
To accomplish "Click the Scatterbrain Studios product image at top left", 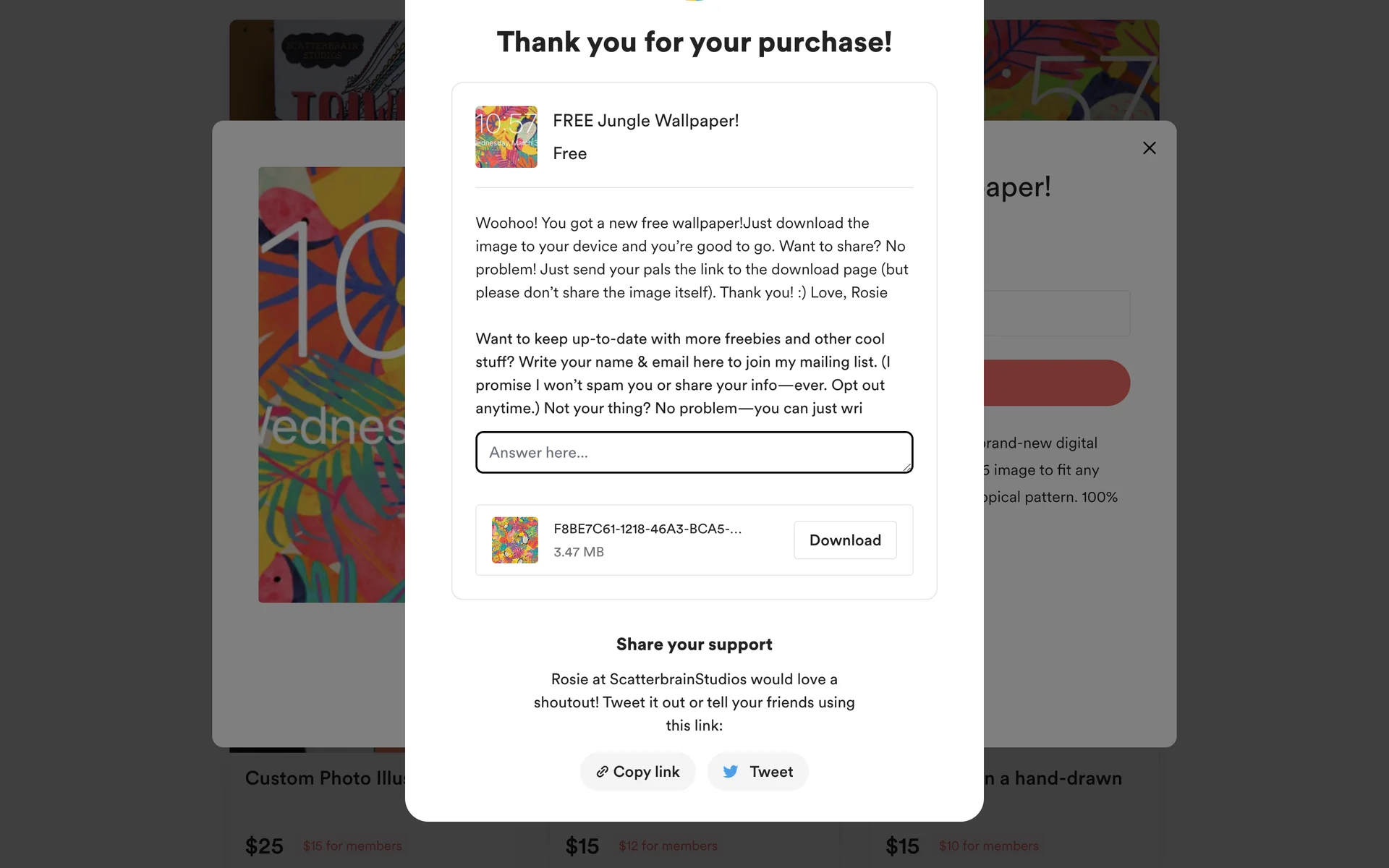I will point(317,70).
